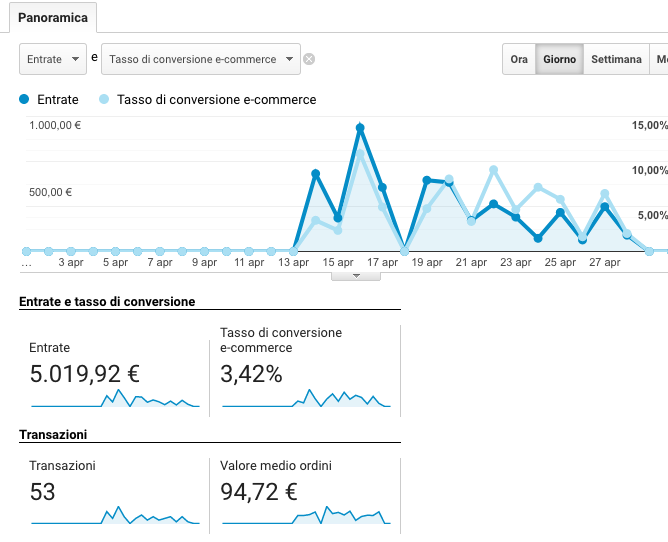668x542 pixels.
Task: Click the Tasso di conversione sparkline
Action: point(306,399)
